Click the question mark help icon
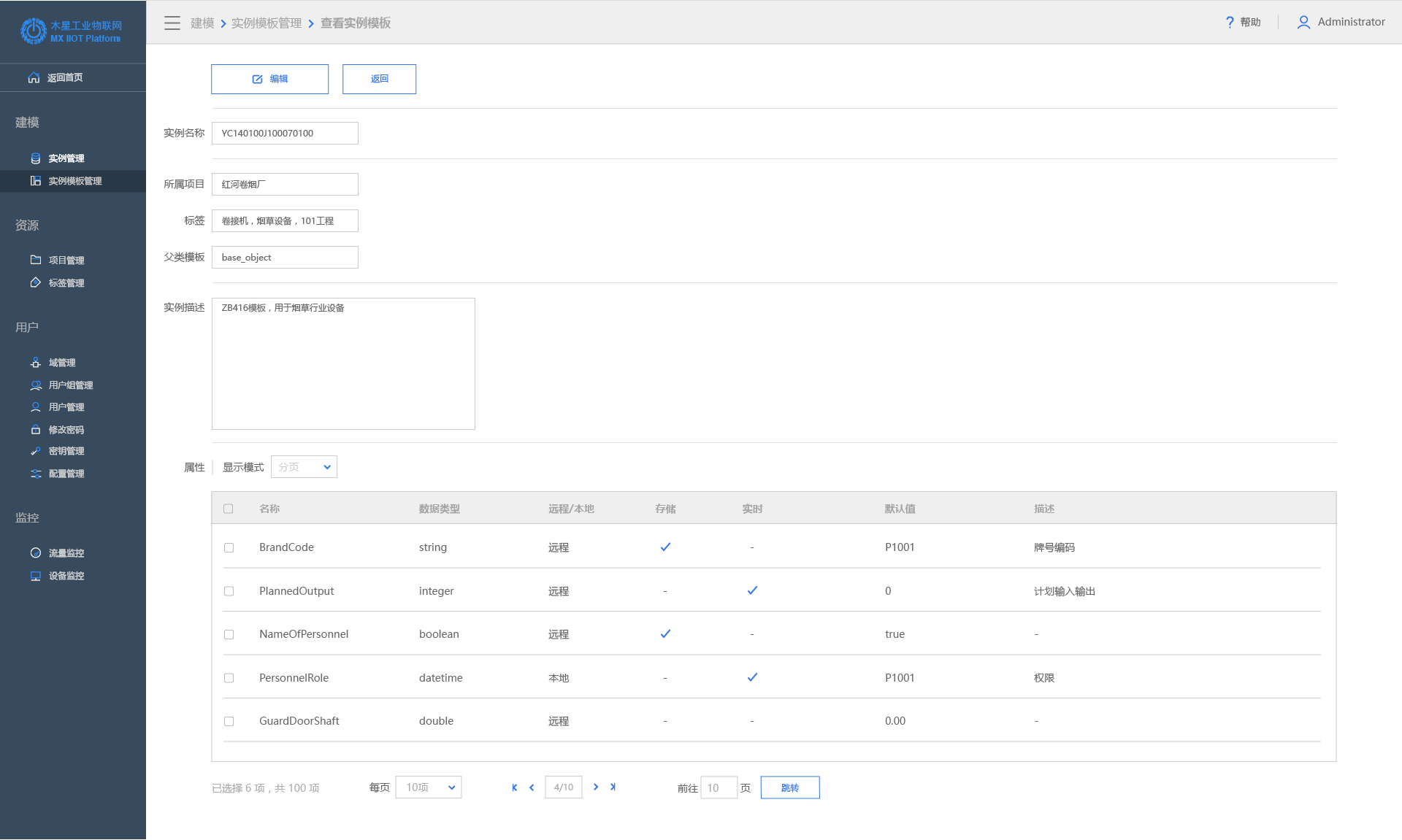Image resolution: width=1402 pixels, height=840 pixels. pos(1230,23)
